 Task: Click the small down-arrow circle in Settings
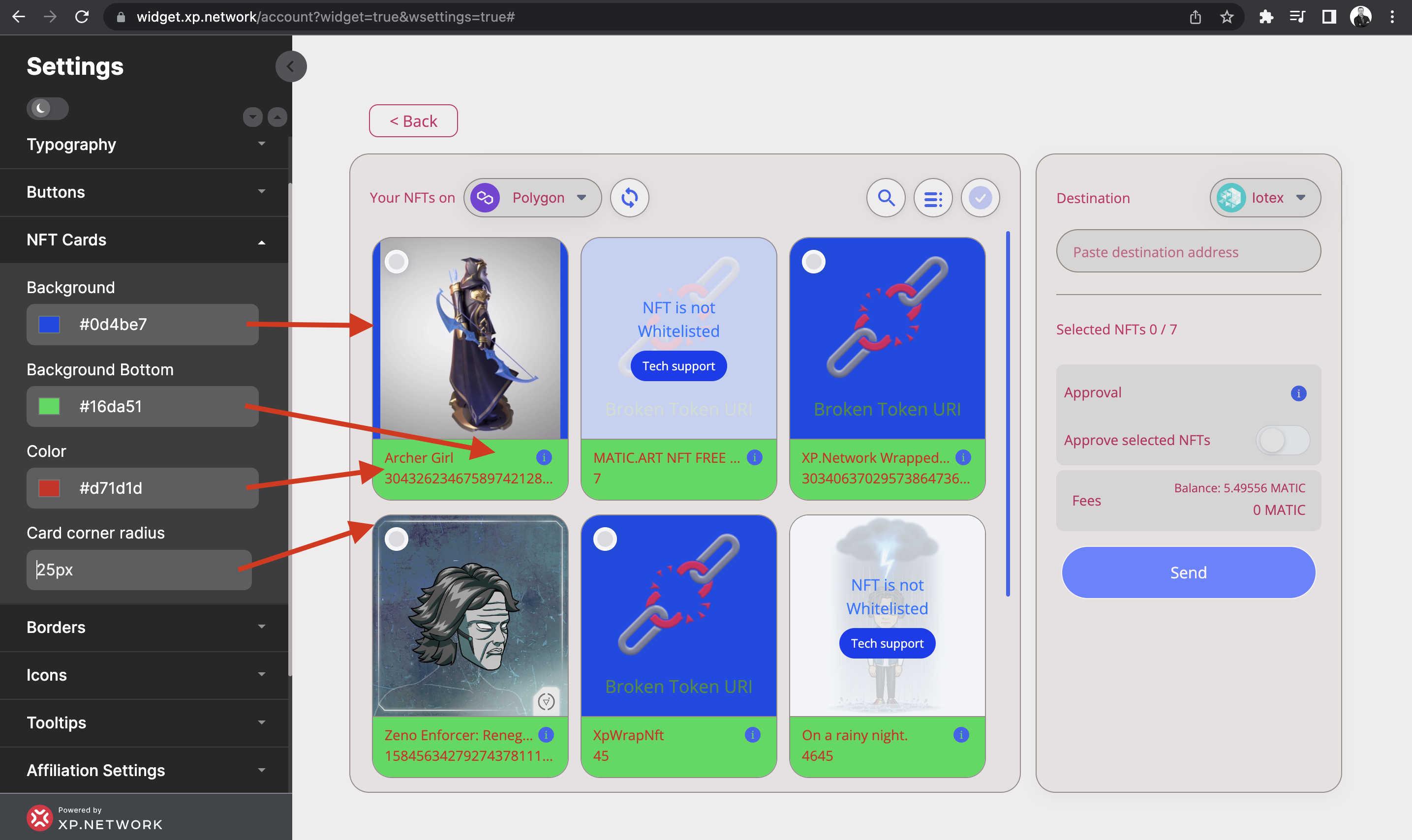tap(252, 117)
